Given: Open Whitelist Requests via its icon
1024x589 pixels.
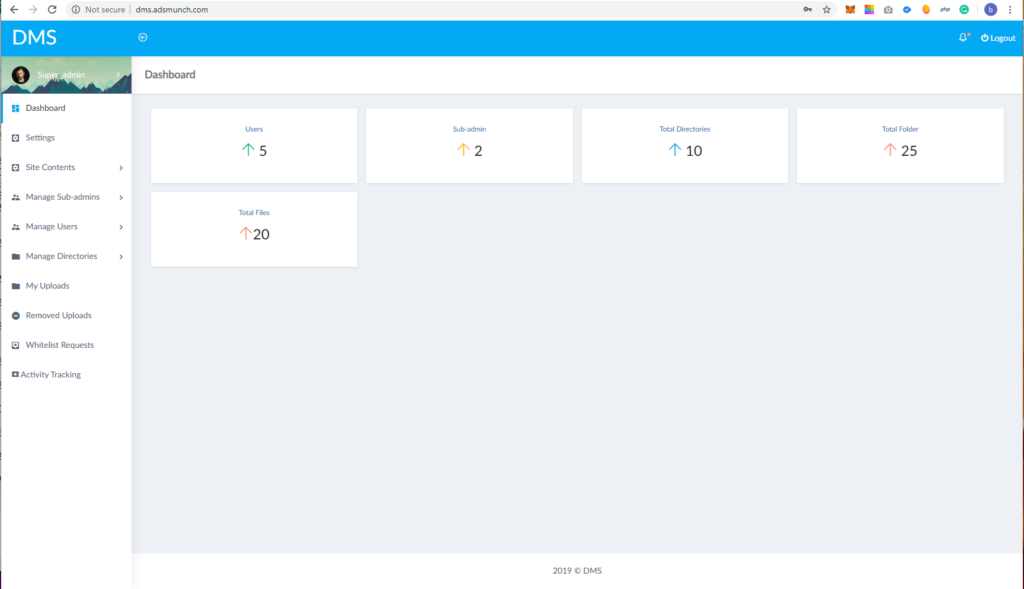Looking at the screenshot, I should click(x=14, y=345).
